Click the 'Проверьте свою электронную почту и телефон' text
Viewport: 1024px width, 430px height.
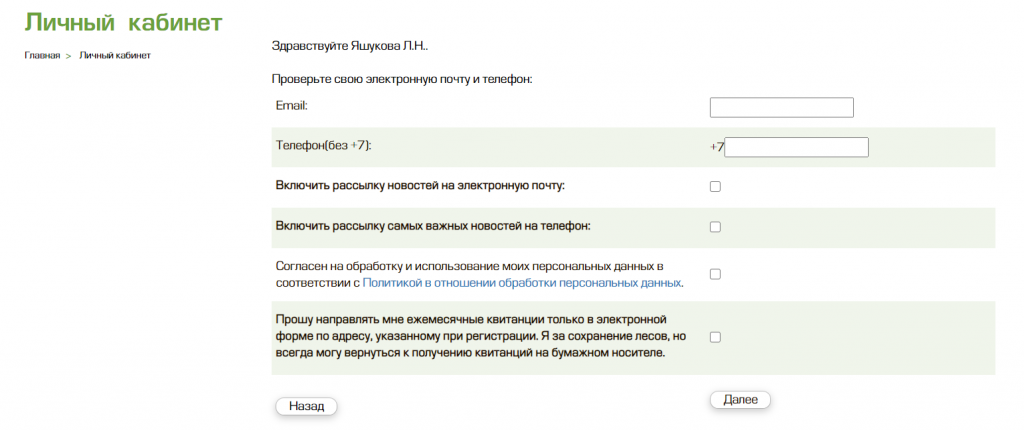pyautogui.click(x=401, y=79)
